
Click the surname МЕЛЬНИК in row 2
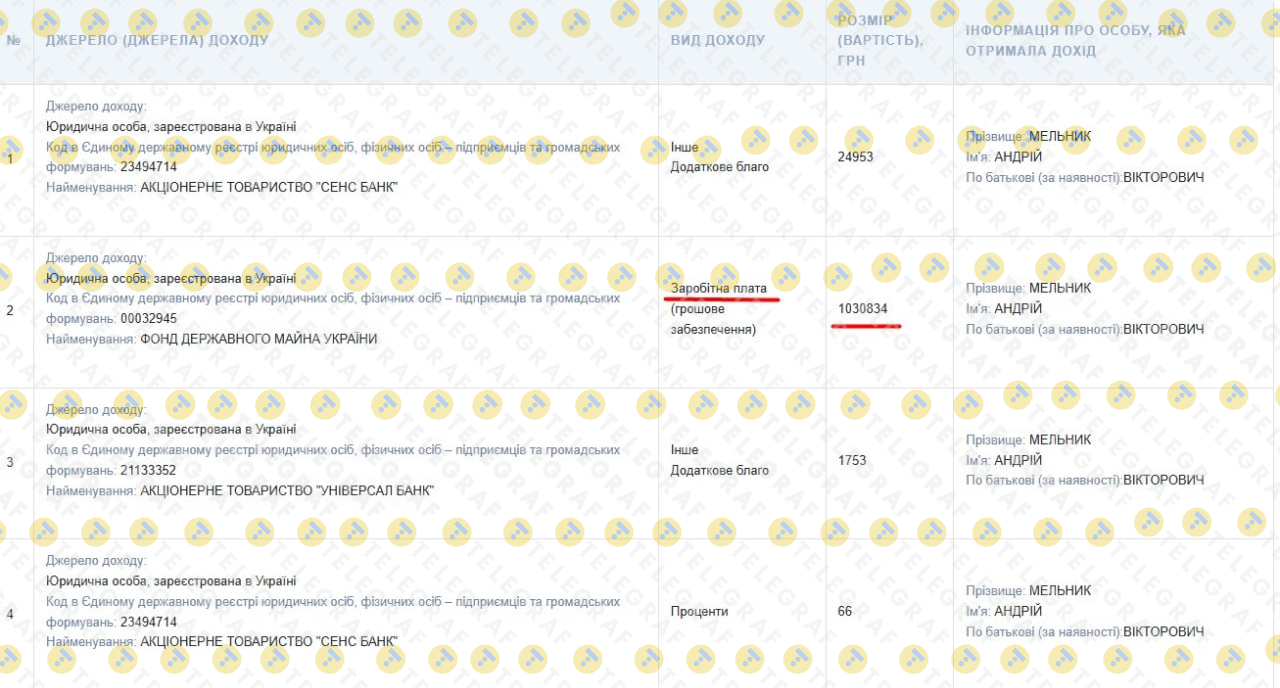click(1060, 288)
